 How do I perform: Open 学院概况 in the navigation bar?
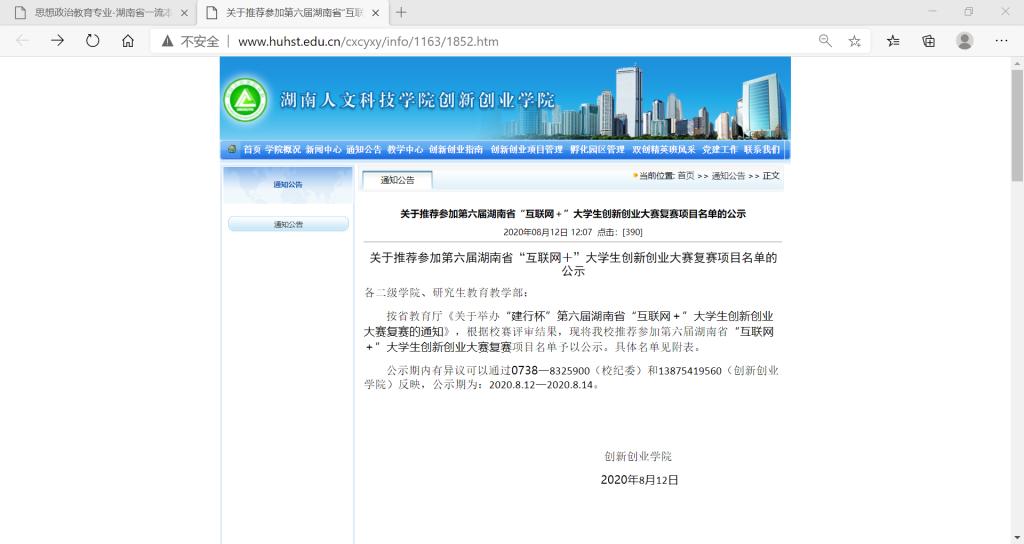[x=282, y=150]
